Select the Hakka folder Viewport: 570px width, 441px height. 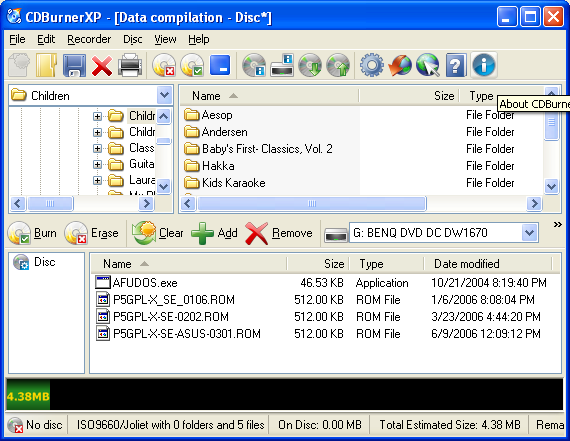tap(209, 166)
